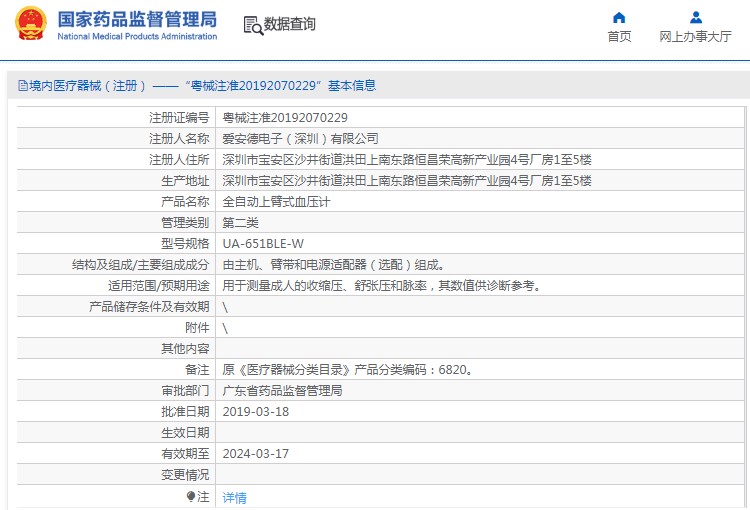Click the expiry date 2024-03-17
Viewport: 750px width, 510px height.
255,454
